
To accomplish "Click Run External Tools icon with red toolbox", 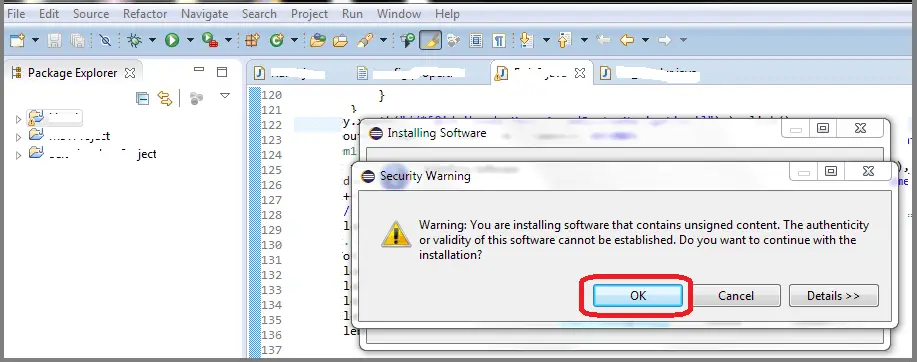I will click(x=209, y=40).
